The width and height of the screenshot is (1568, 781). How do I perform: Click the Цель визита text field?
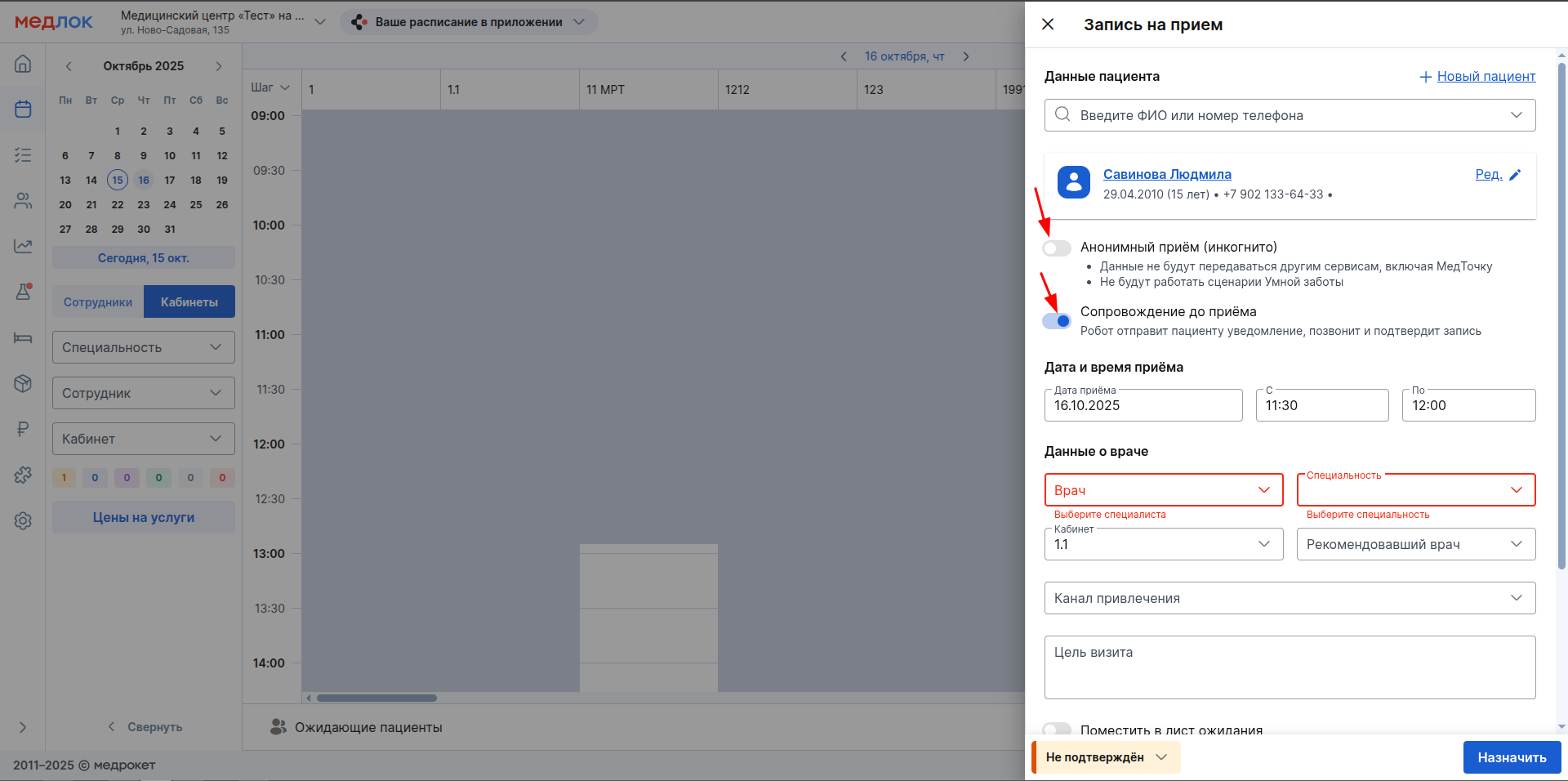coord(1290,667)
